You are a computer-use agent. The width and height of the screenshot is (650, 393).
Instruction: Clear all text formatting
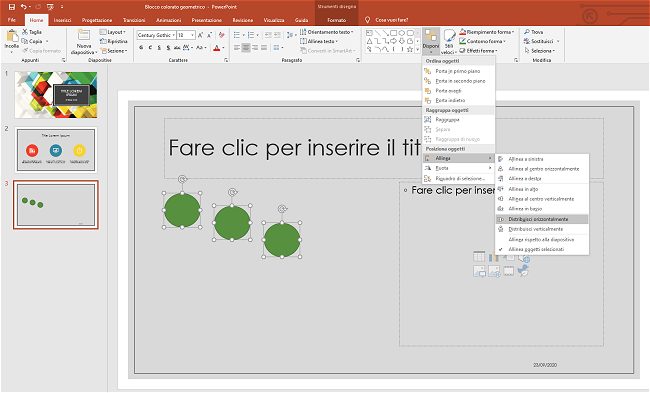click(222, 35)
